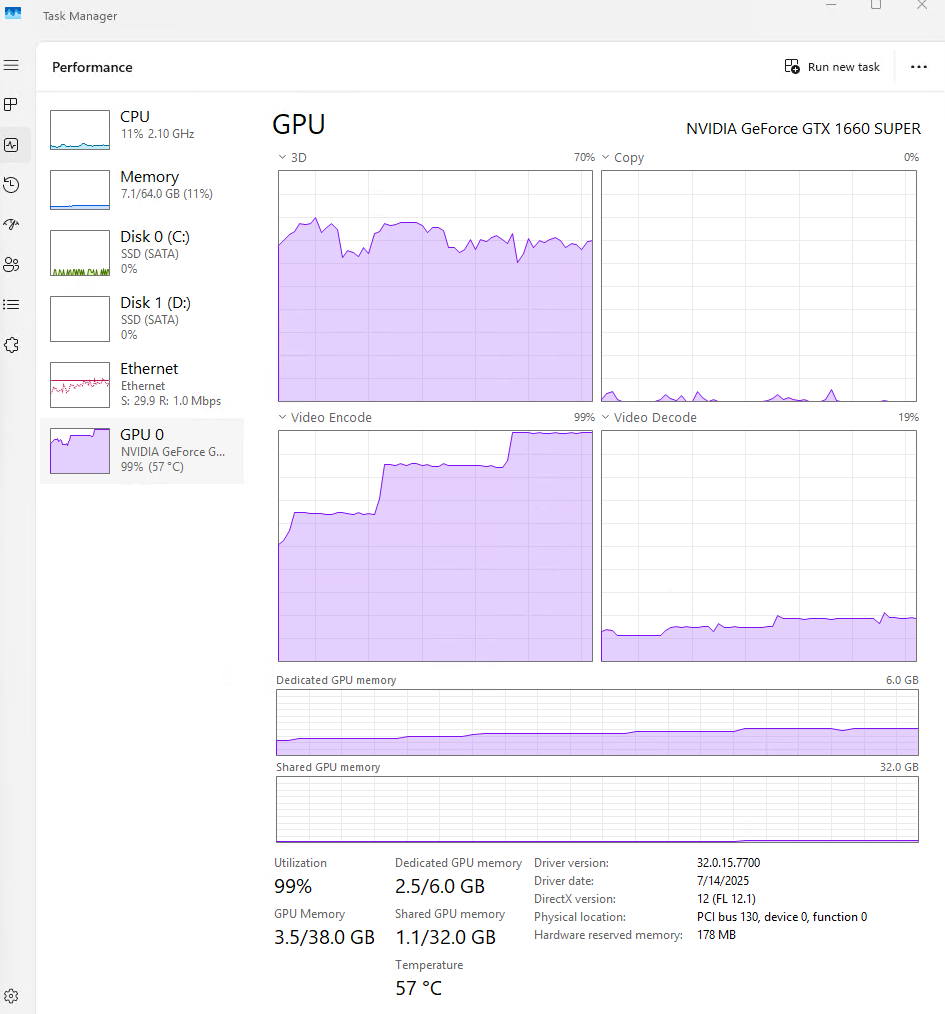Select the CPU performance entry
Image resolution: width=945 pixels, height=1014 pixels.
[x=142, y=129]
